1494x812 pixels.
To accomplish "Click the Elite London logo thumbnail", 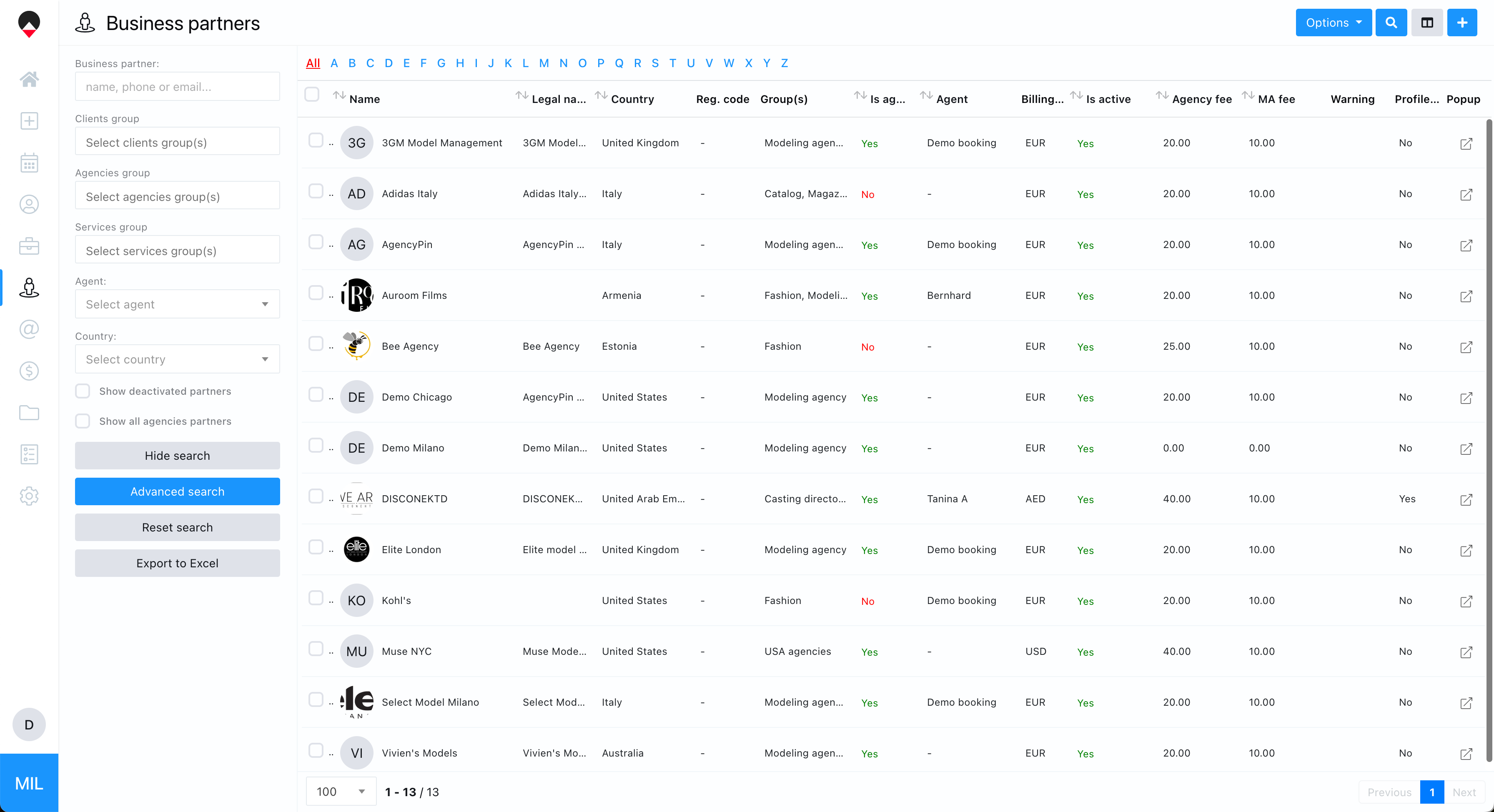I will tap(356, 549).
